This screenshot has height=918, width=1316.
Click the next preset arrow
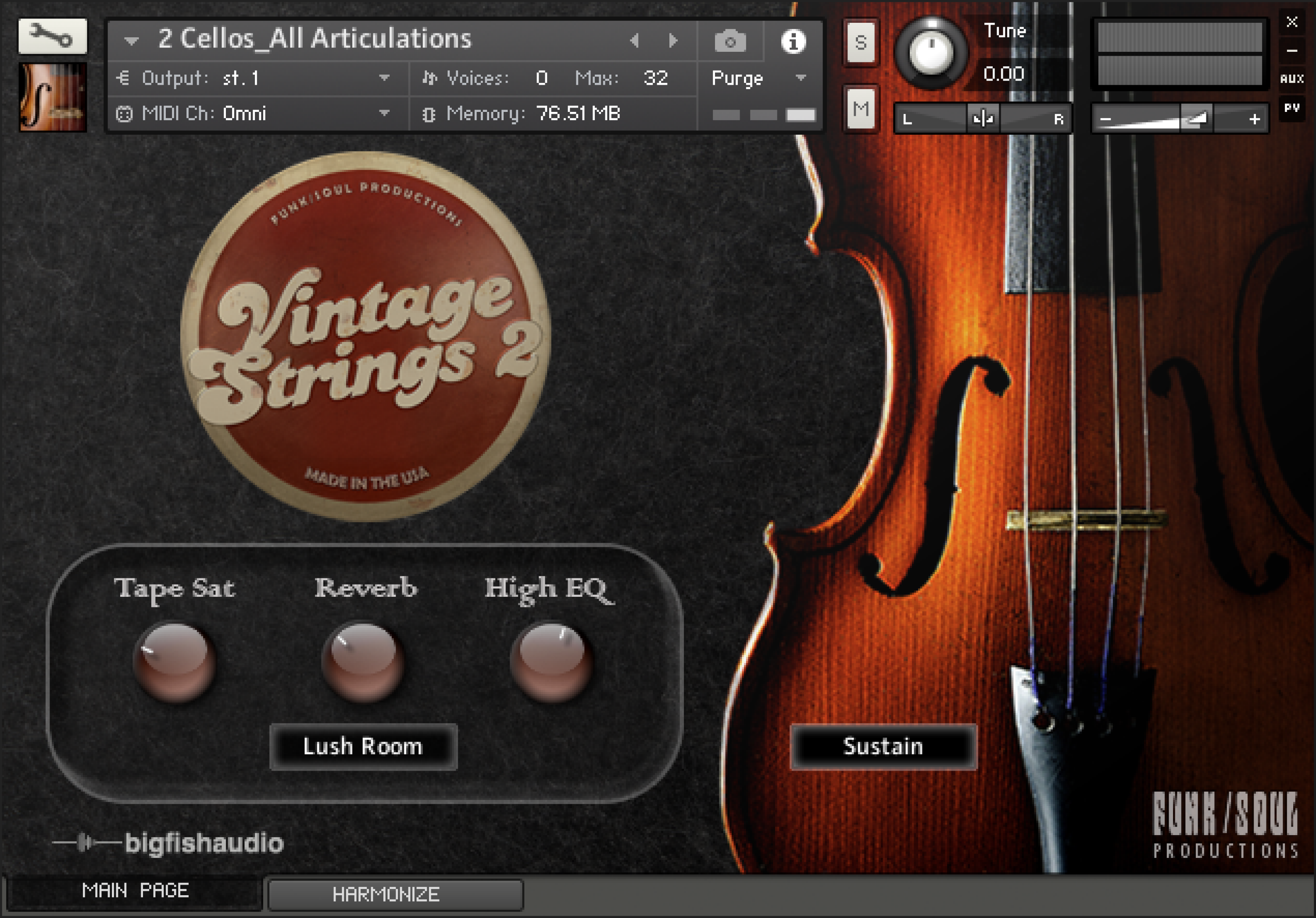click(x=673, y=41)
